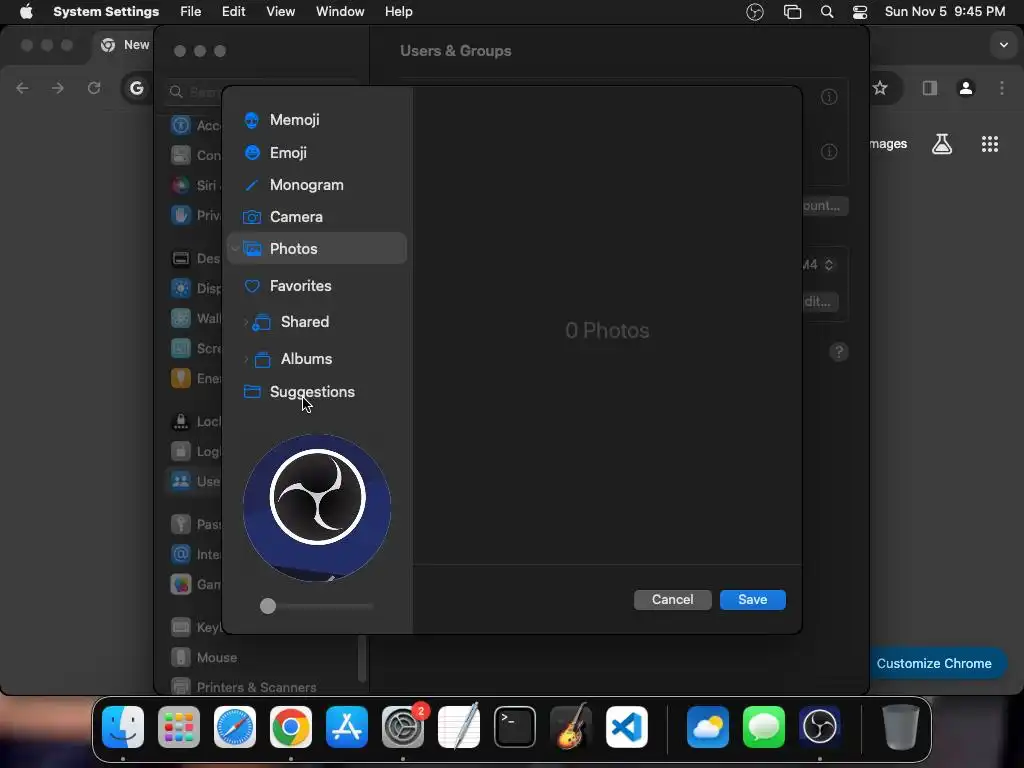The image size is (1024, 768).
Task: Collapse the Photos disclosure arrow
Action: pyautogui.click(x=235, y=249)
